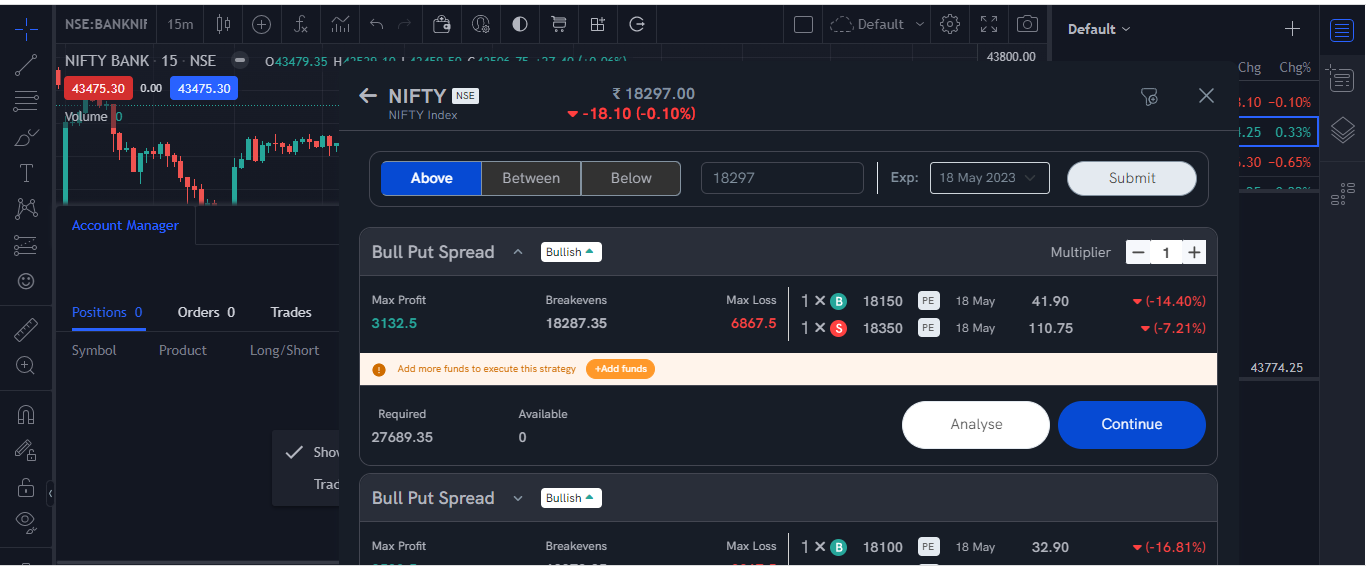Image resolution: width=1366 pixels, height=571 pixels.
Task: Go back with arrow beside NIFTY
Action: [368, 96]
